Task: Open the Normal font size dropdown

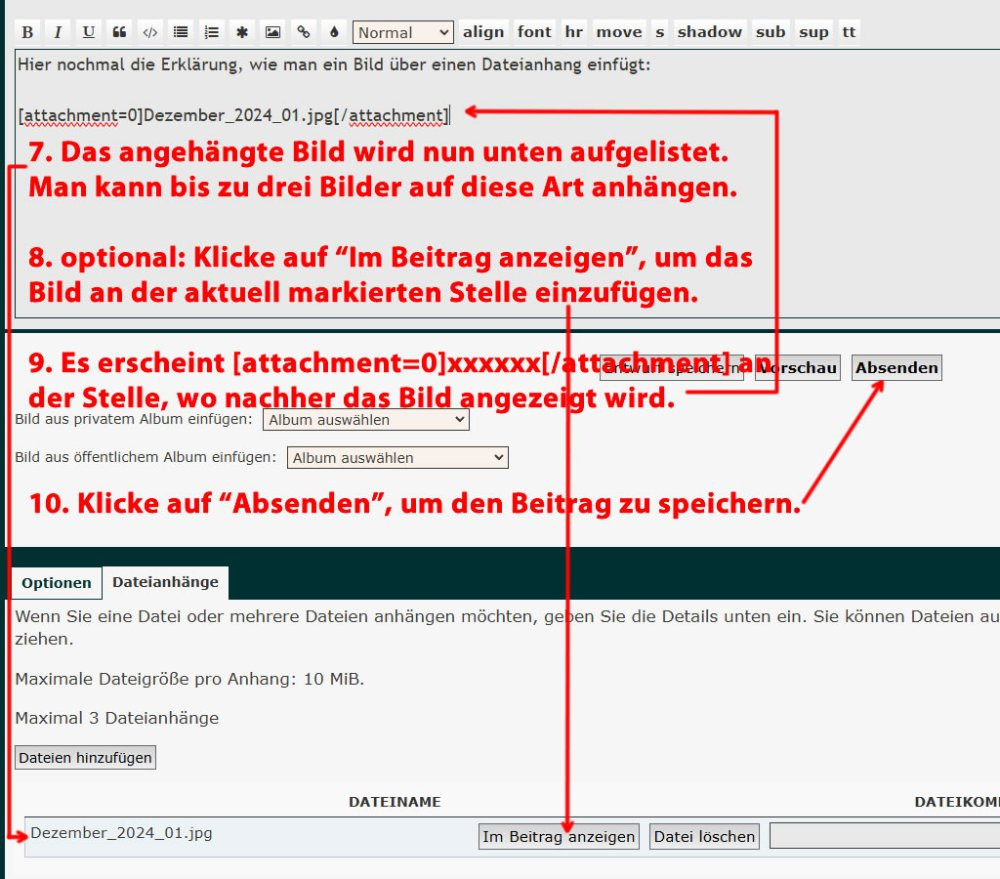Action: tap(403, 32)
